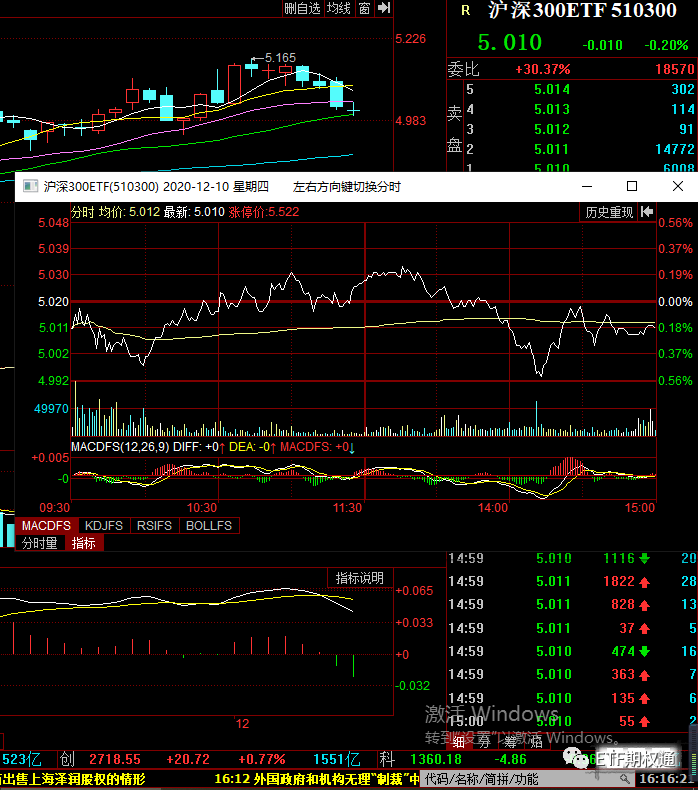Switch to the KDJFS indicator tab
The width and height of the screenshot is (698, 790).
pyautogui.click(x=104, y=525)
